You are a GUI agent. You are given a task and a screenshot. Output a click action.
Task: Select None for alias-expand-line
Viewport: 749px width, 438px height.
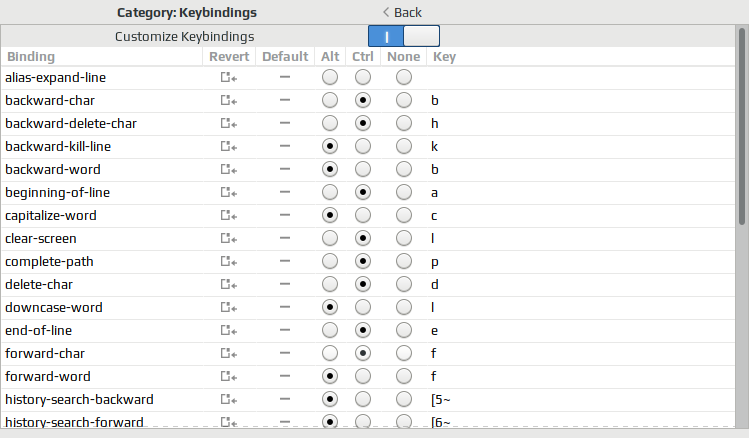pos(404,77)
